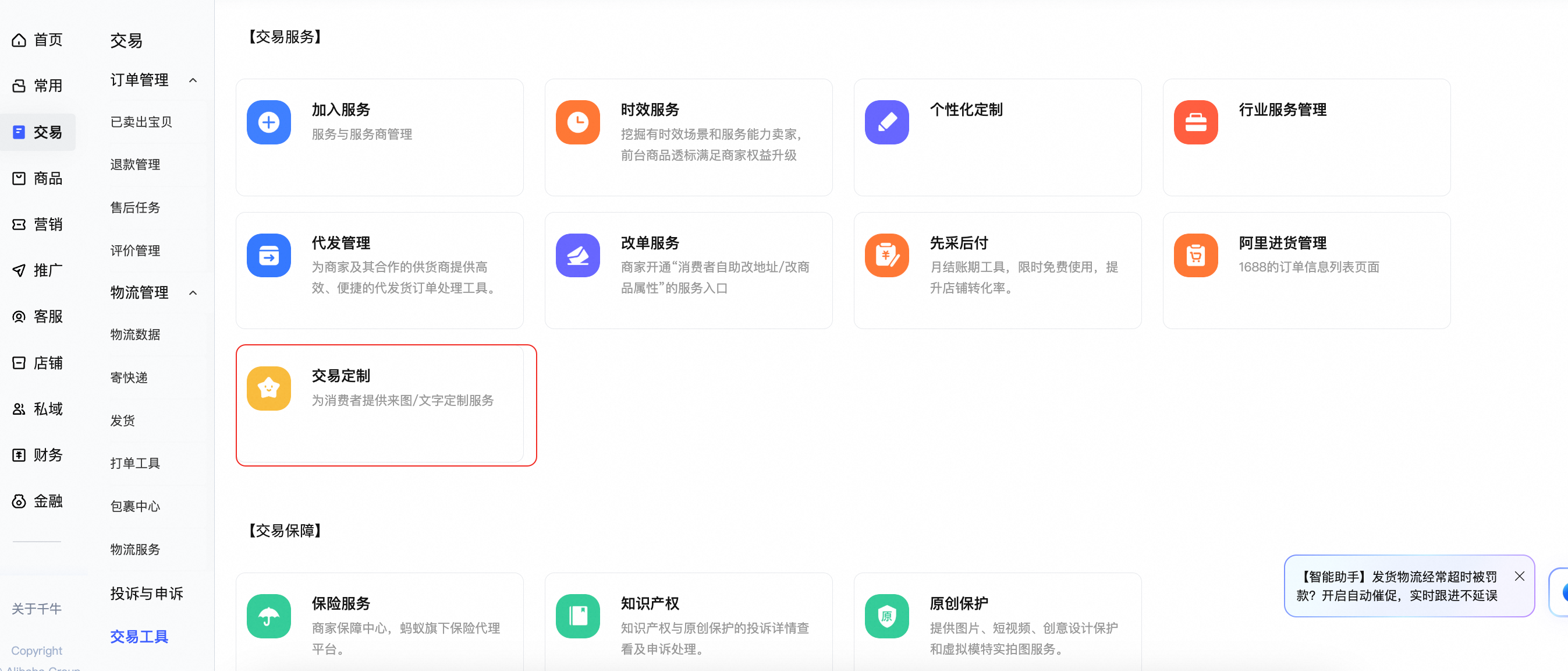Open the 行业服务管理 card title
The width and height of the screenshot is (1568, 671).
[1283, 110]
